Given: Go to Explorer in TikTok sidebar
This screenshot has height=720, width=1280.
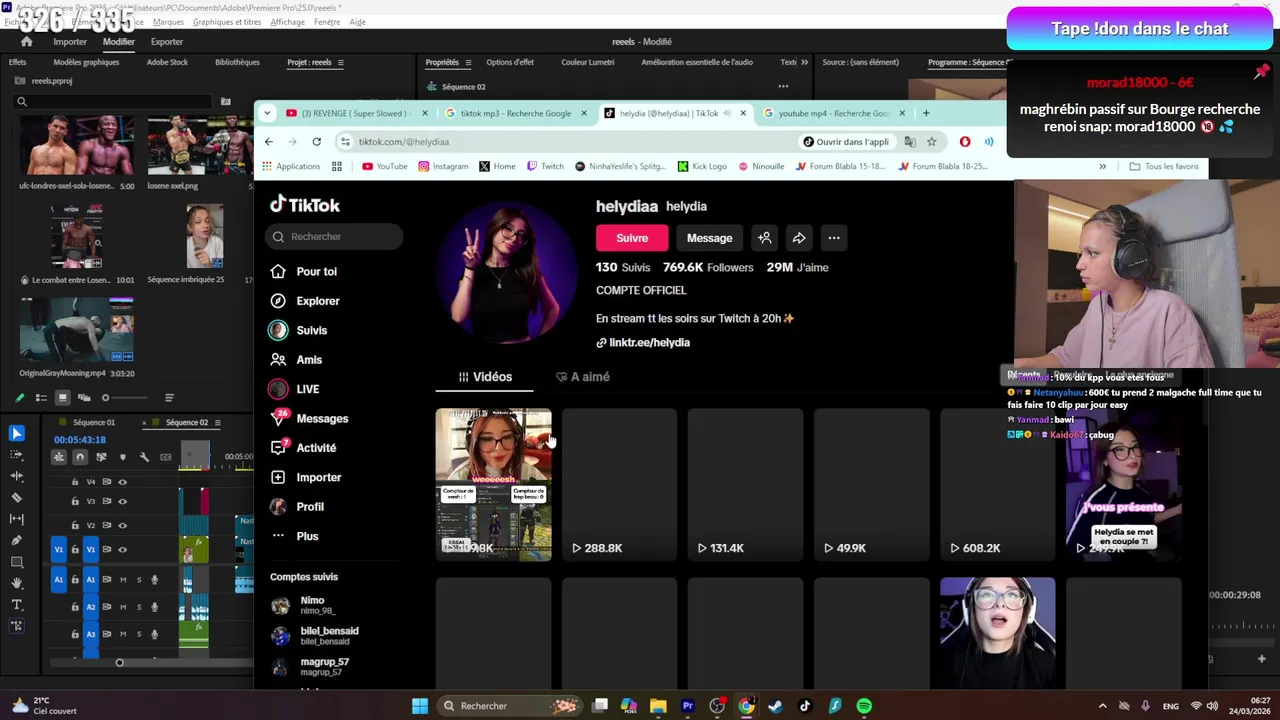Looking at the screenshot, I should 318,301.
